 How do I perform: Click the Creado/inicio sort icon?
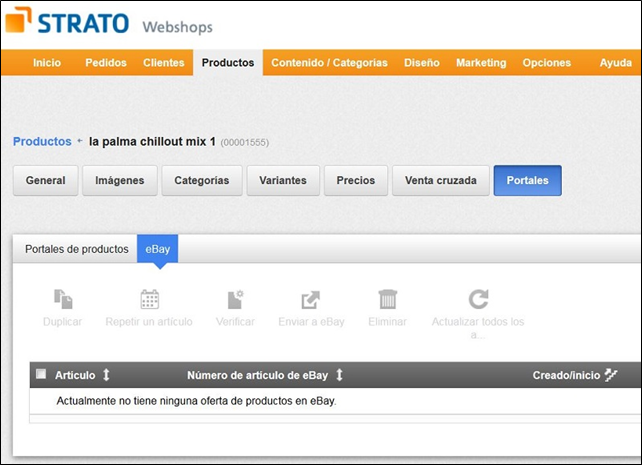click(611, 375)
